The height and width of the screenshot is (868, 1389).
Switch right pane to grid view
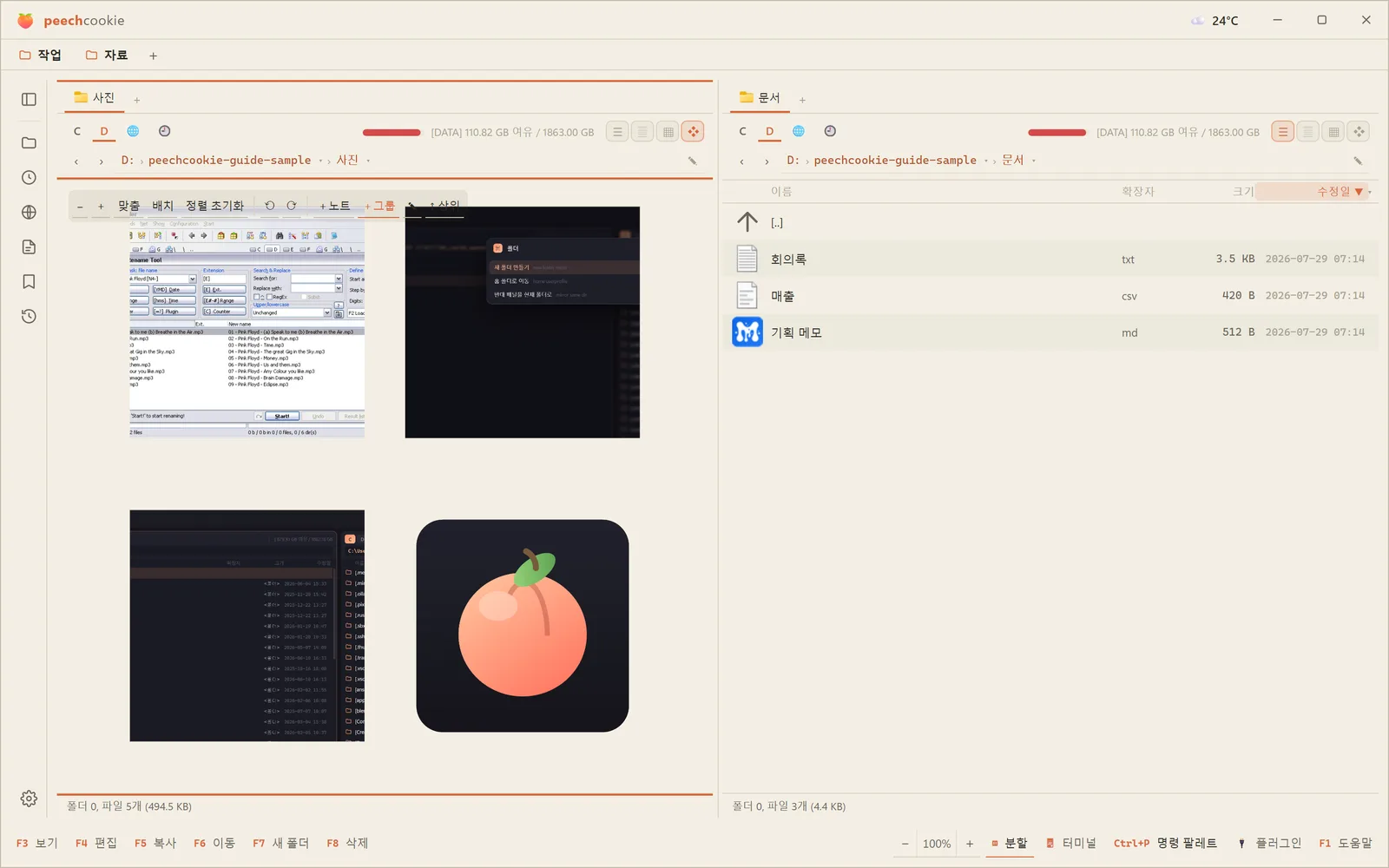tap(1333, 132)
